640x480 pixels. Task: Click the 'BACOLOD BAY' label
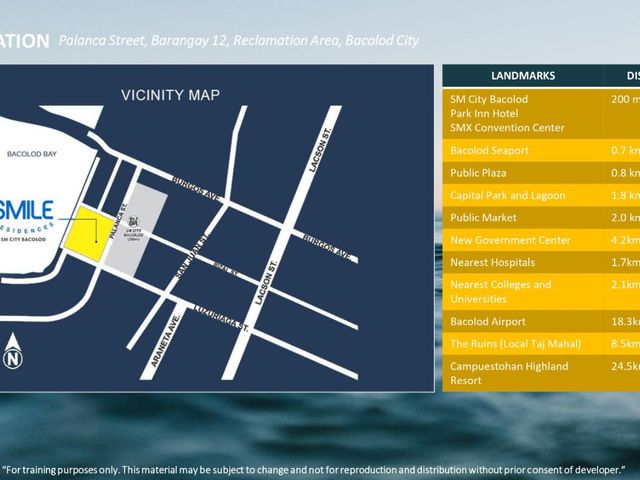(32, 154)
